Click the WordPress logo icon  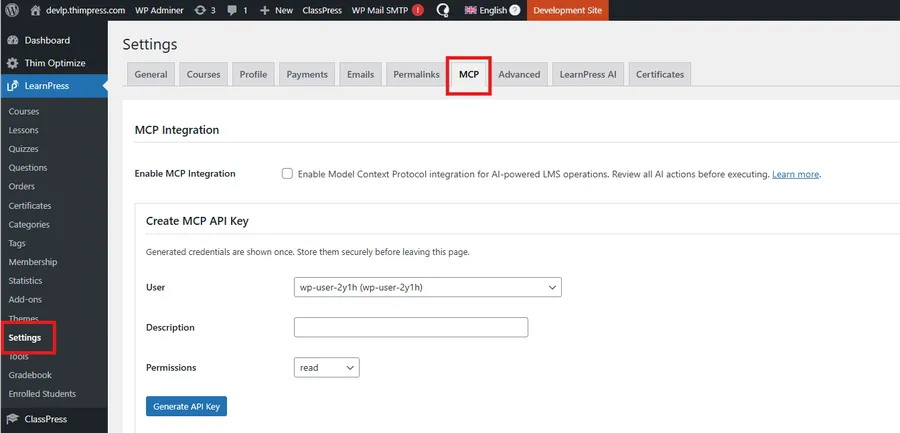tap(12, 10)
